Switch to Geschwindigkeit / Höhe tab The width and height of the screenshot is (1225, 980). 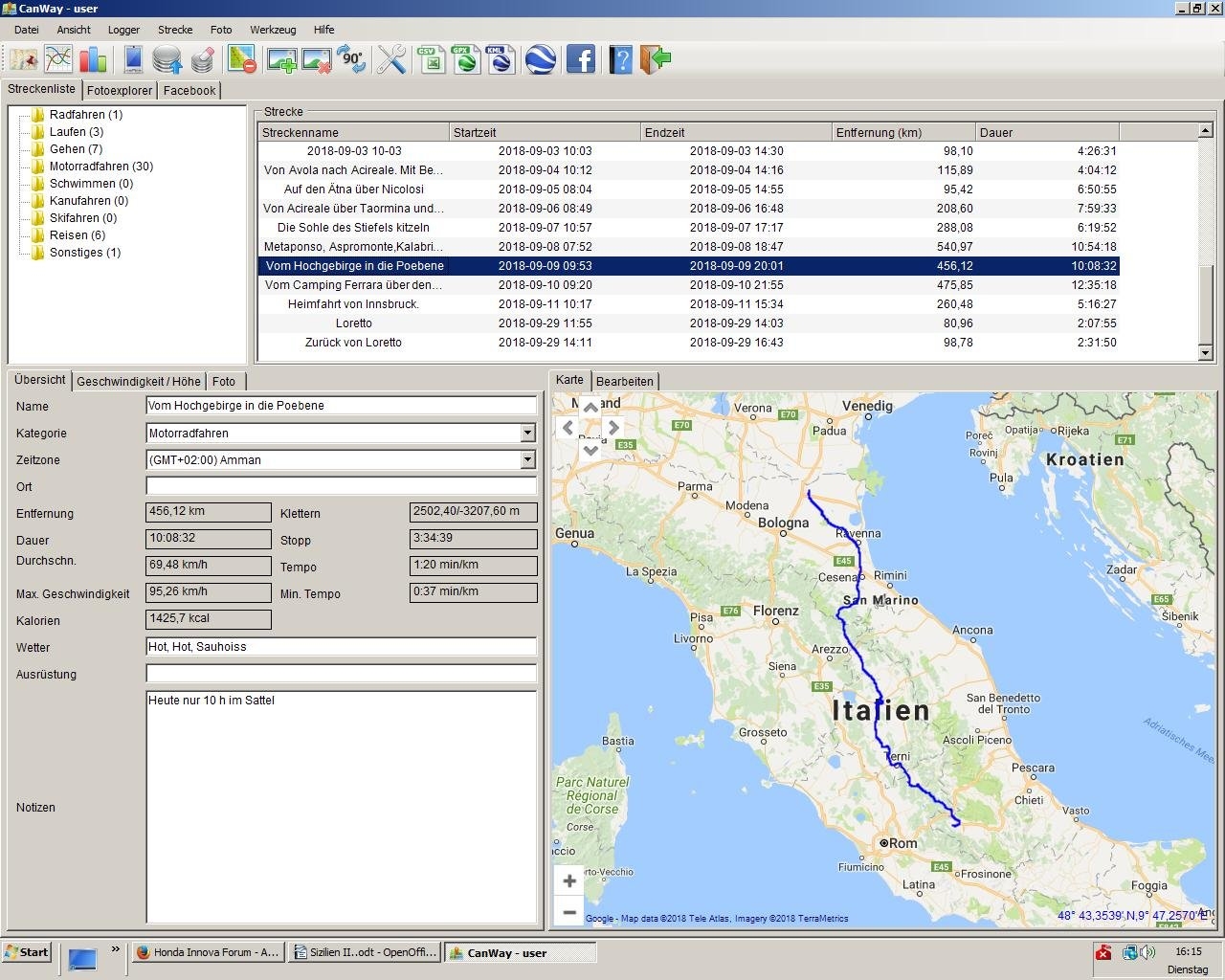coord(139,381)
